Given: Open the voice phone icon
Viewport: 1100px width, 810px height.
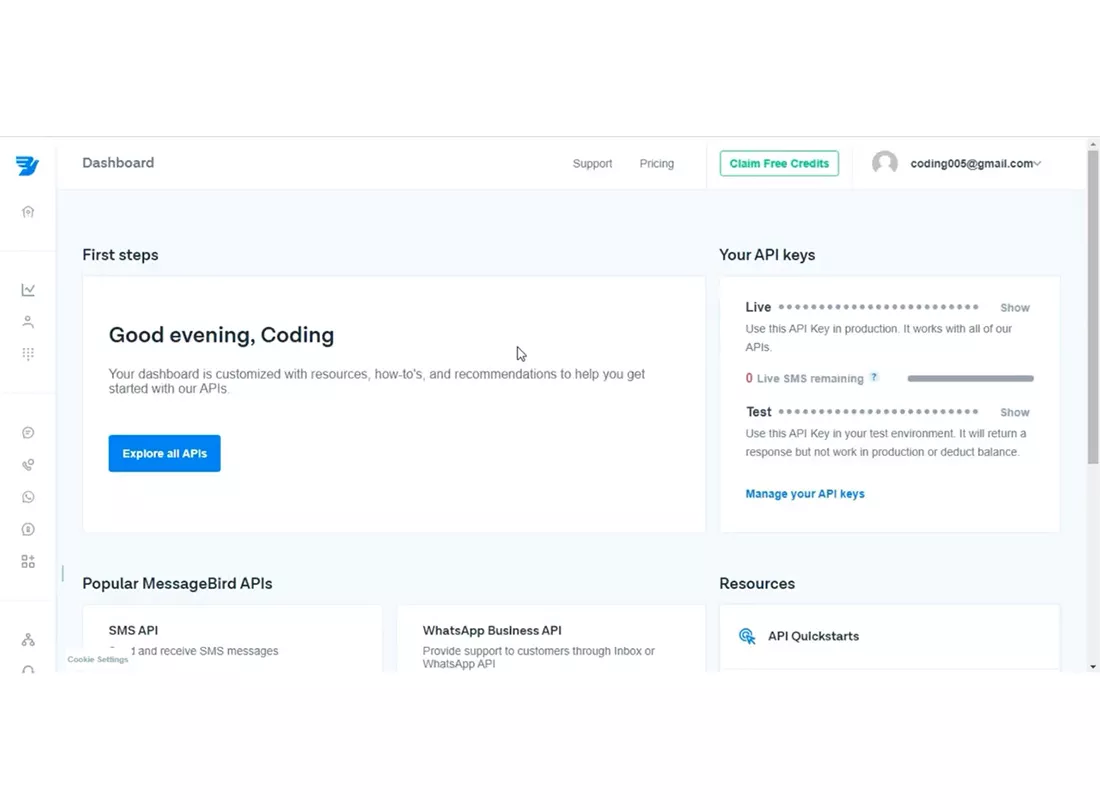Looking at the screenshot, I should coord(28,465).
